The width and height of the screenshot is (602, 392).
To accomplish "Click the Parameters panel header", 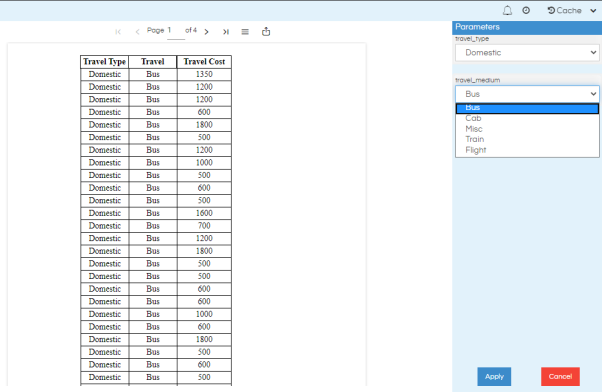I will click(x=527, y=27).
